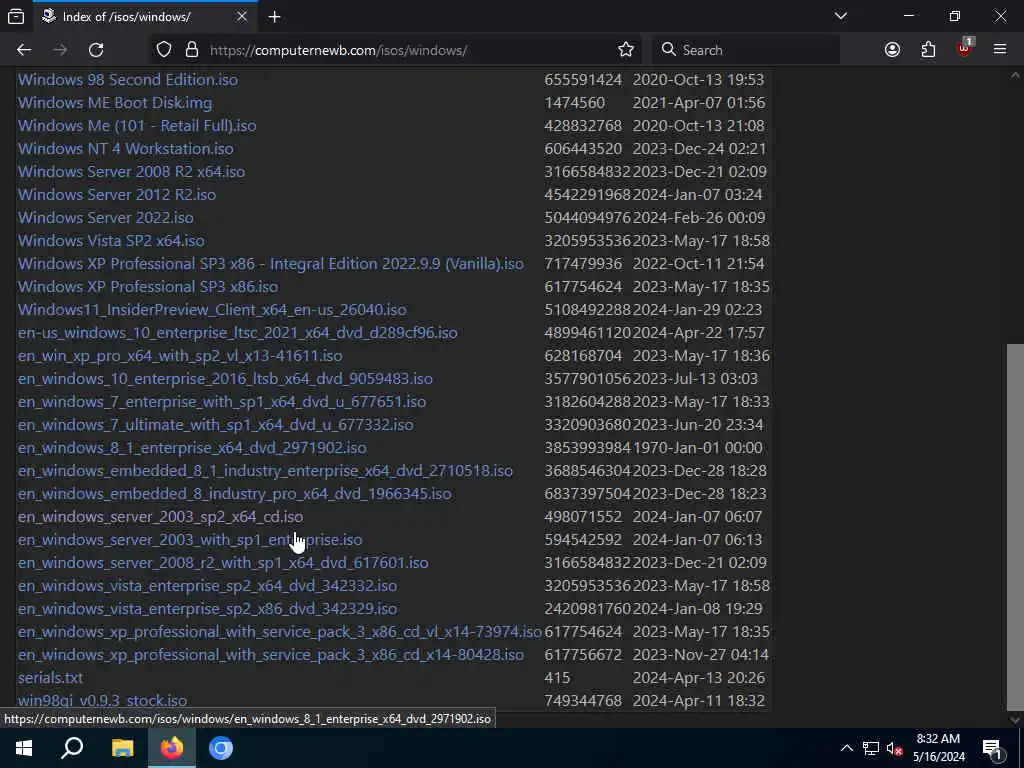Download en_windows_server_2003_sp2_x64_cd.iso
The height and width of the screenshot is (768, 1024).
[x=161, y=517]
